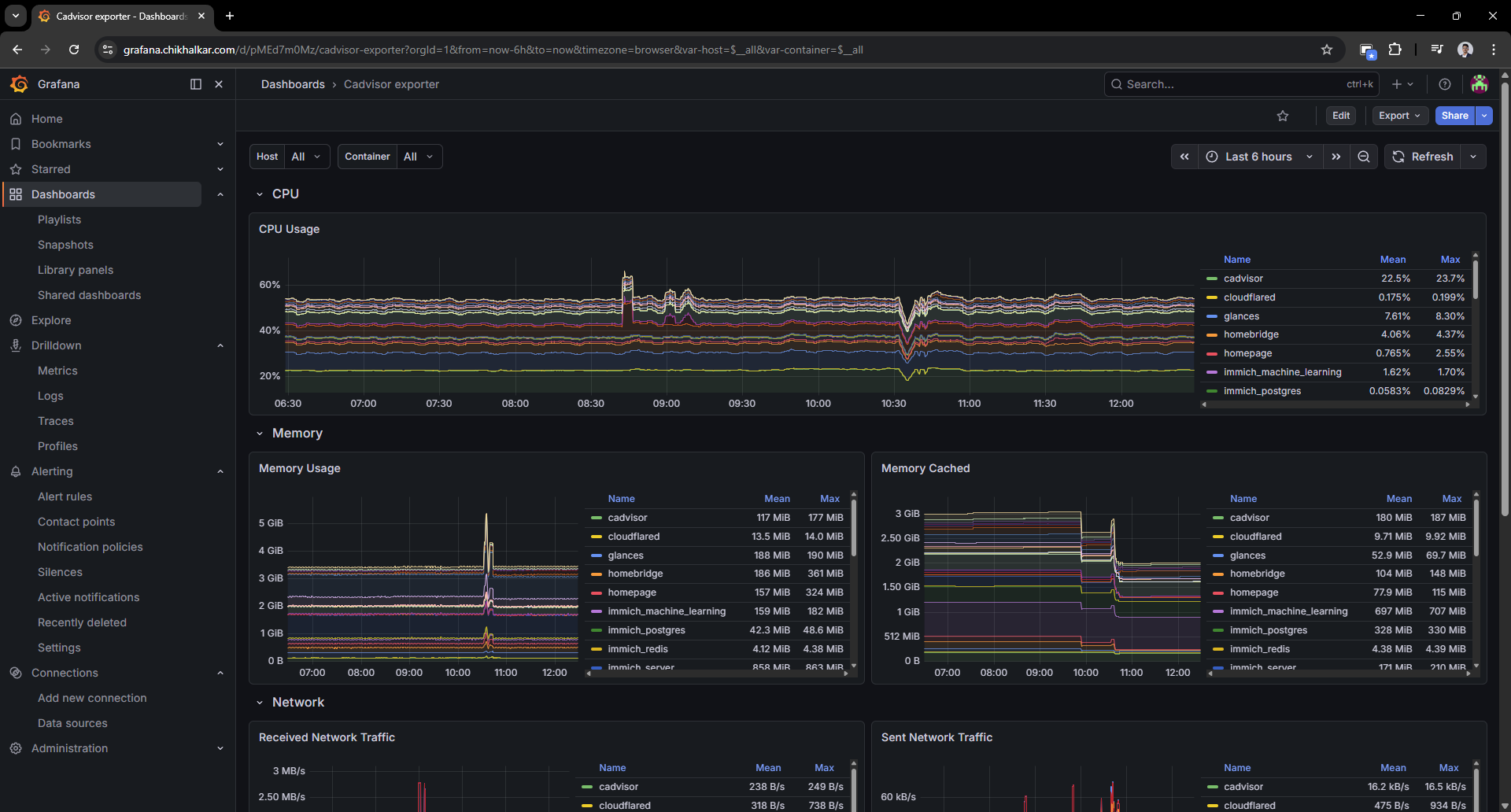
Task: Toggle the glances series in Memory Usage legend
Action: click(626, 555)
